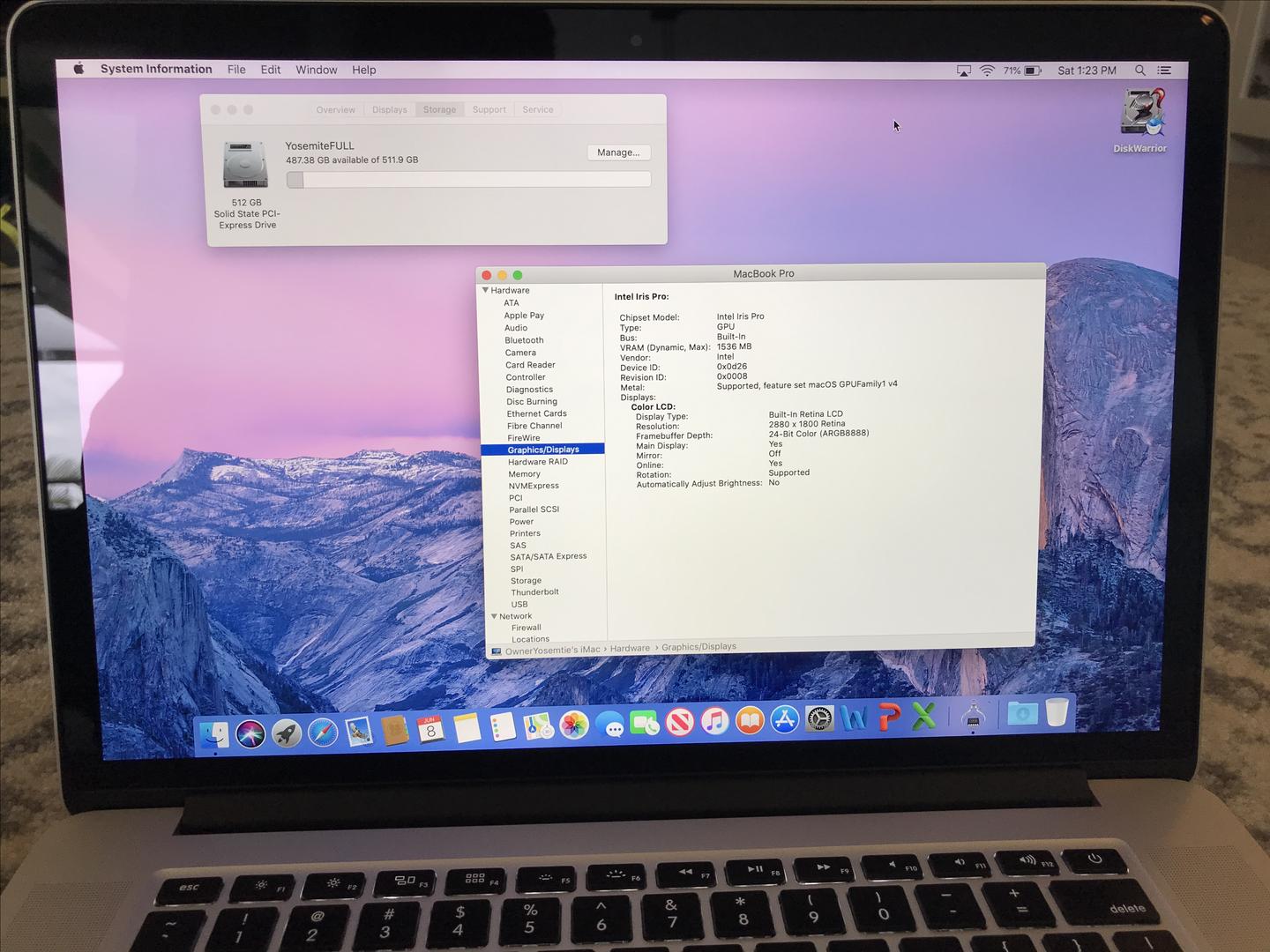The width and height of the screenshot is (1270, 952).
Task: Select USB in sidebar
Action: point(519,605)
